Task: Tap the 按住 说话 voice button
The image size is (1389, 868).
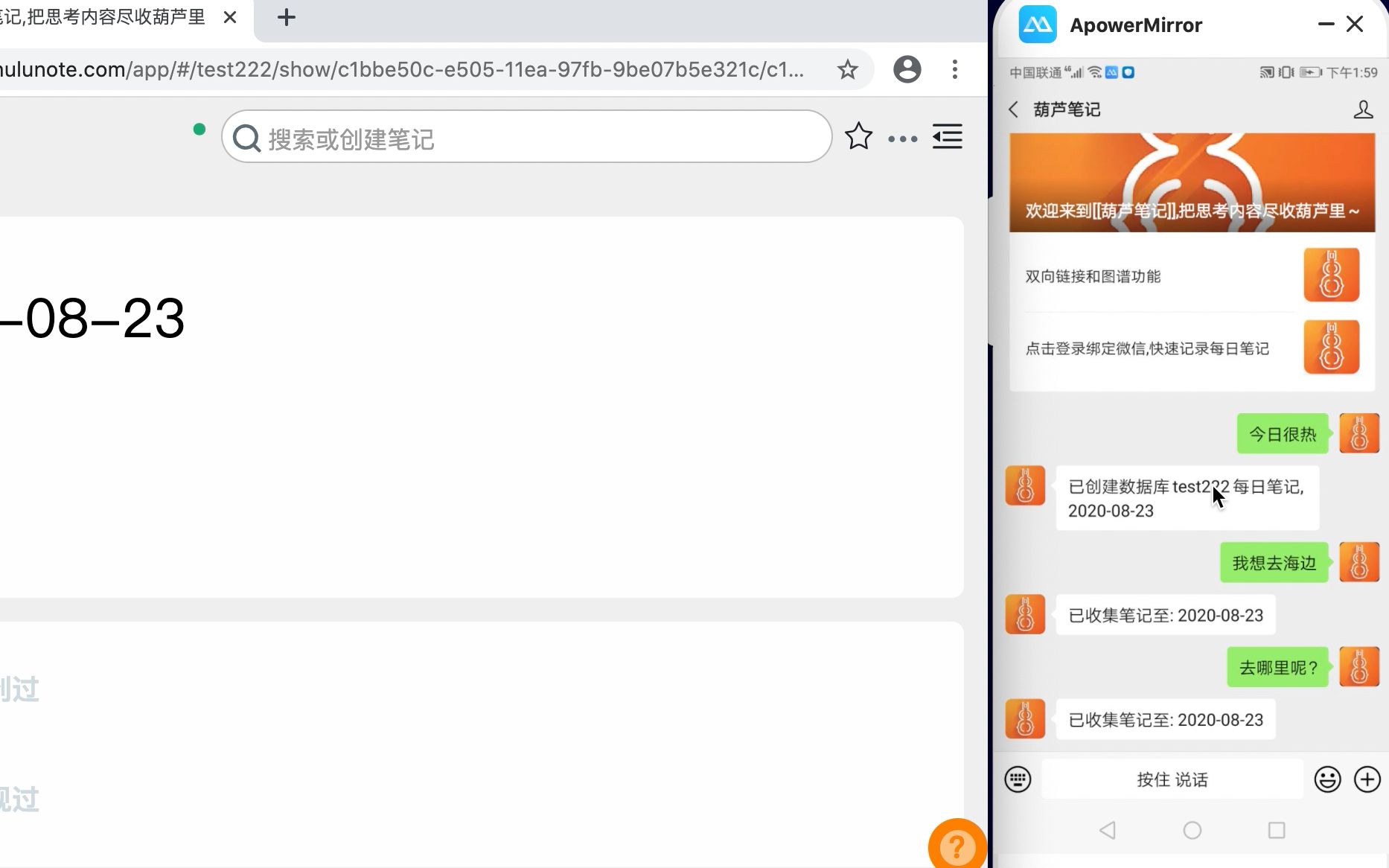Action: [1172, 779]
